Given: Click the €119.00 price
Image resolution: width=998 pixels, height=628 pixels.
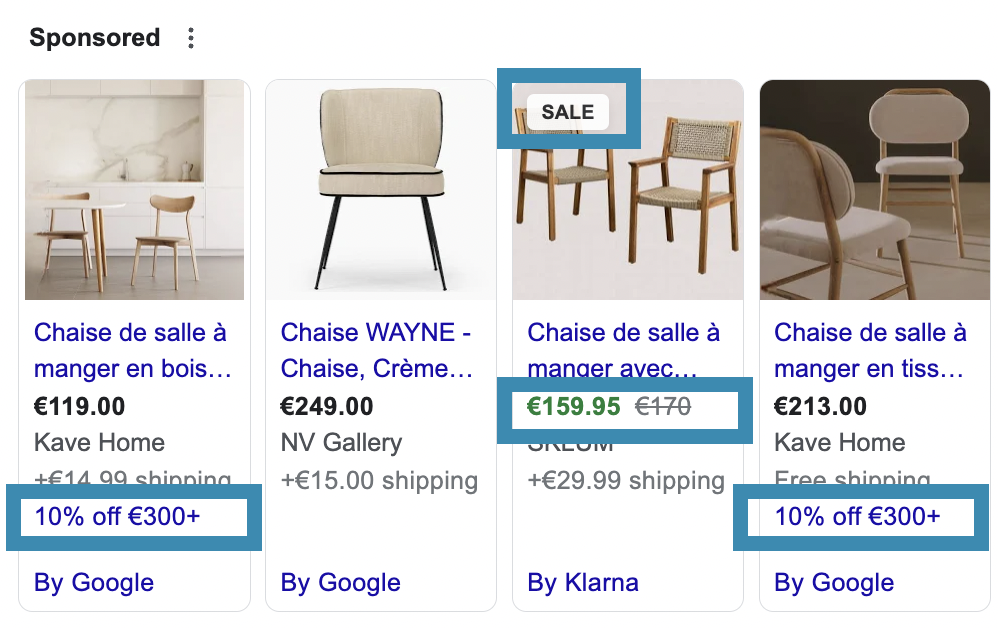Looking at the screenshot, I should pos(80,407).
